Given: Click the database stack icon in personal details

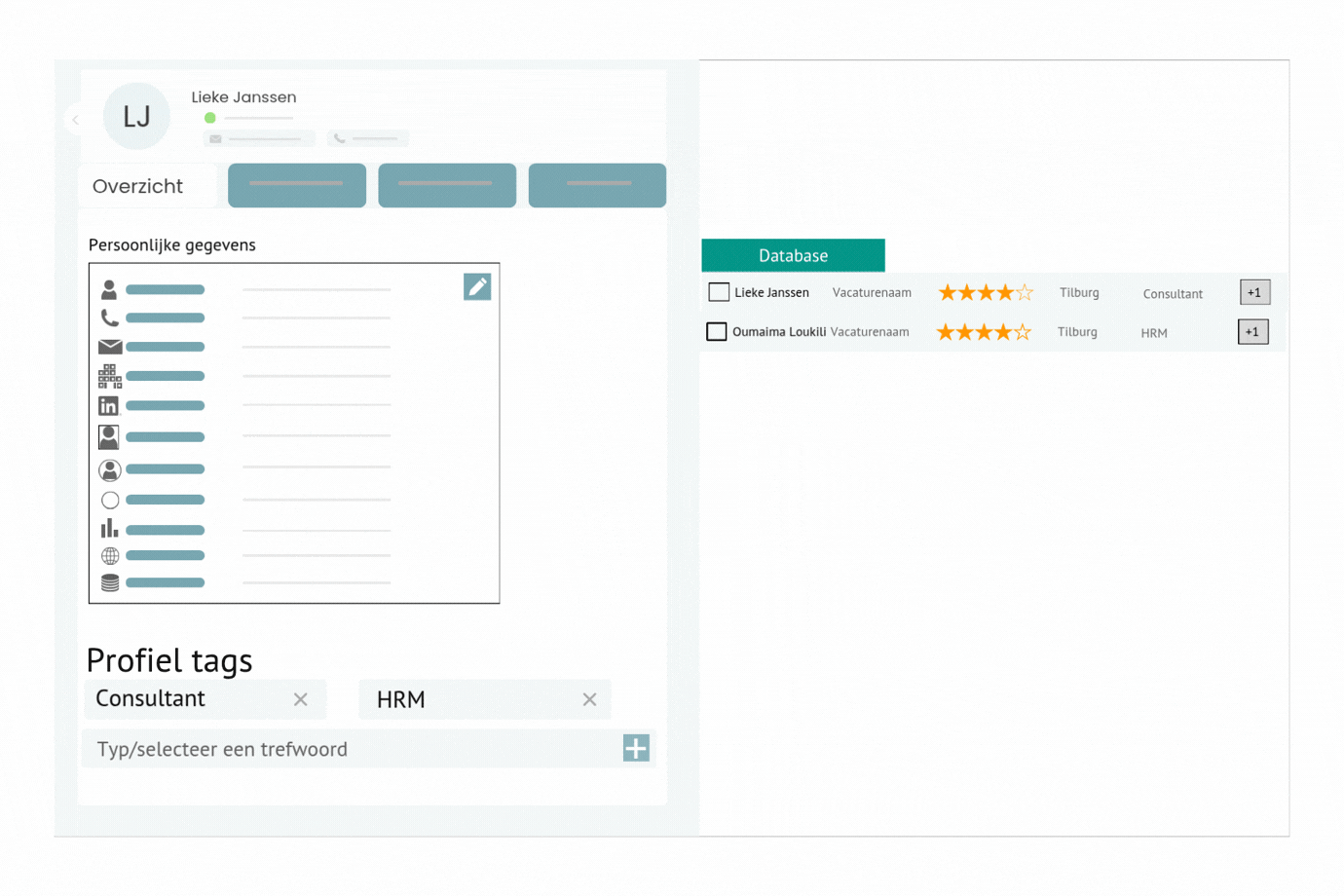Looking at the screenshot, I should (x=110, y=582).
